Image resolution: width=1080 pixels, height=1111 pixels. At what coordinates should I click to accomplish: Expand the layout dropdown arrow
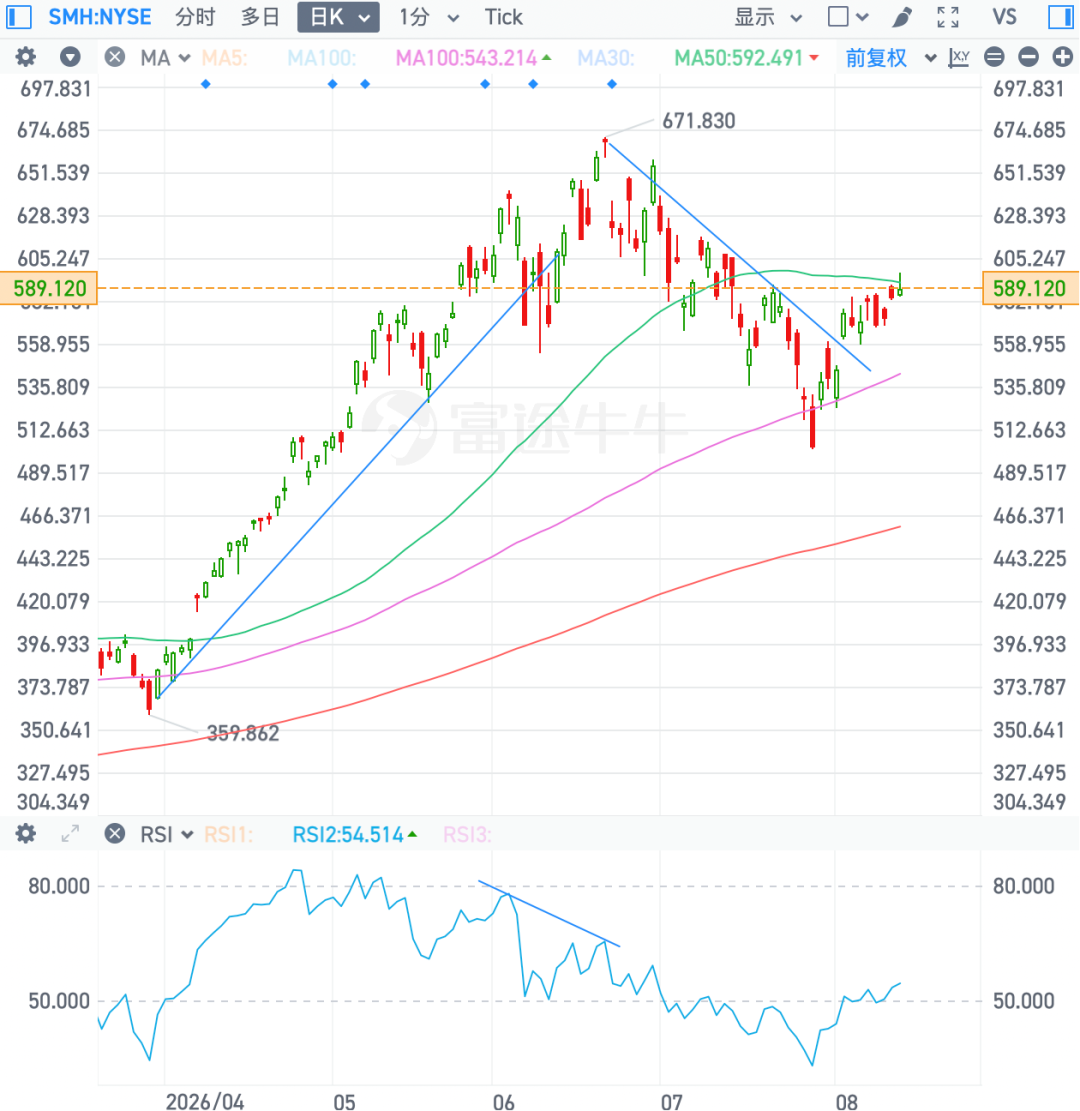[x=862, y=17]
